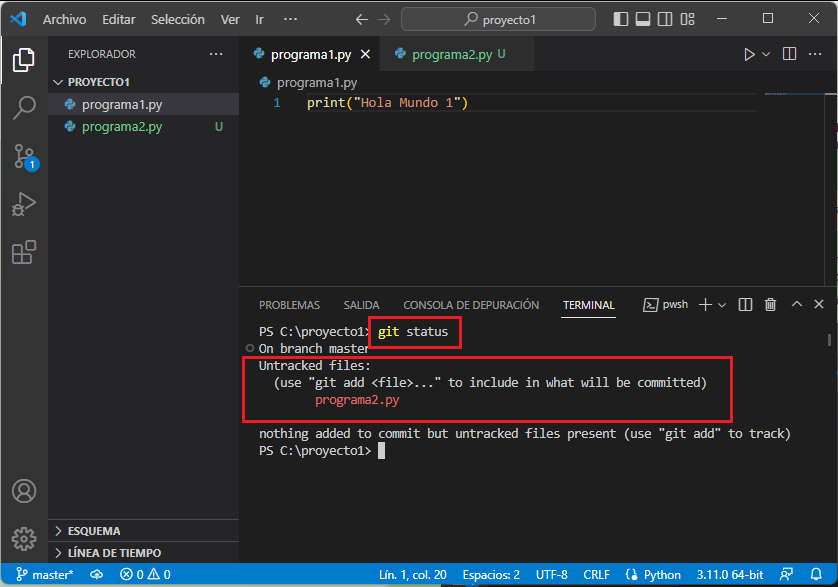
Task: Change indentation via Espacios: 2
Action: tap(491, 575)
